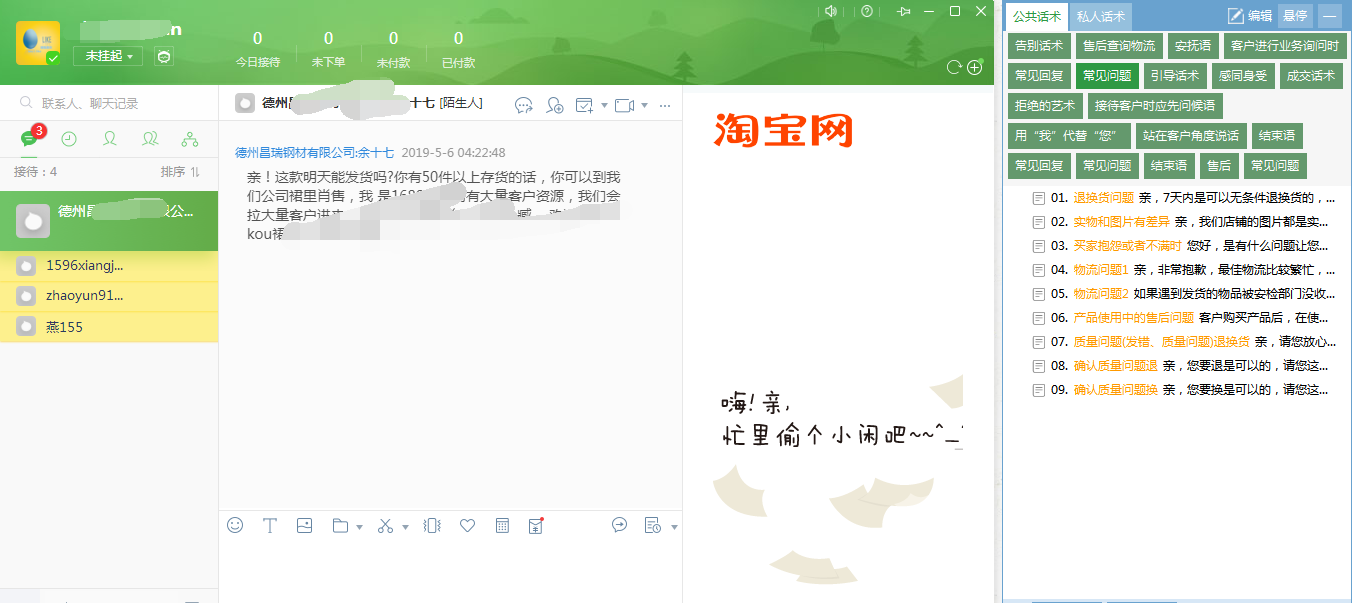Click the message input area below the toolbar
The height and width of the screenshot is (603, 1352).
tap(450, 571)
